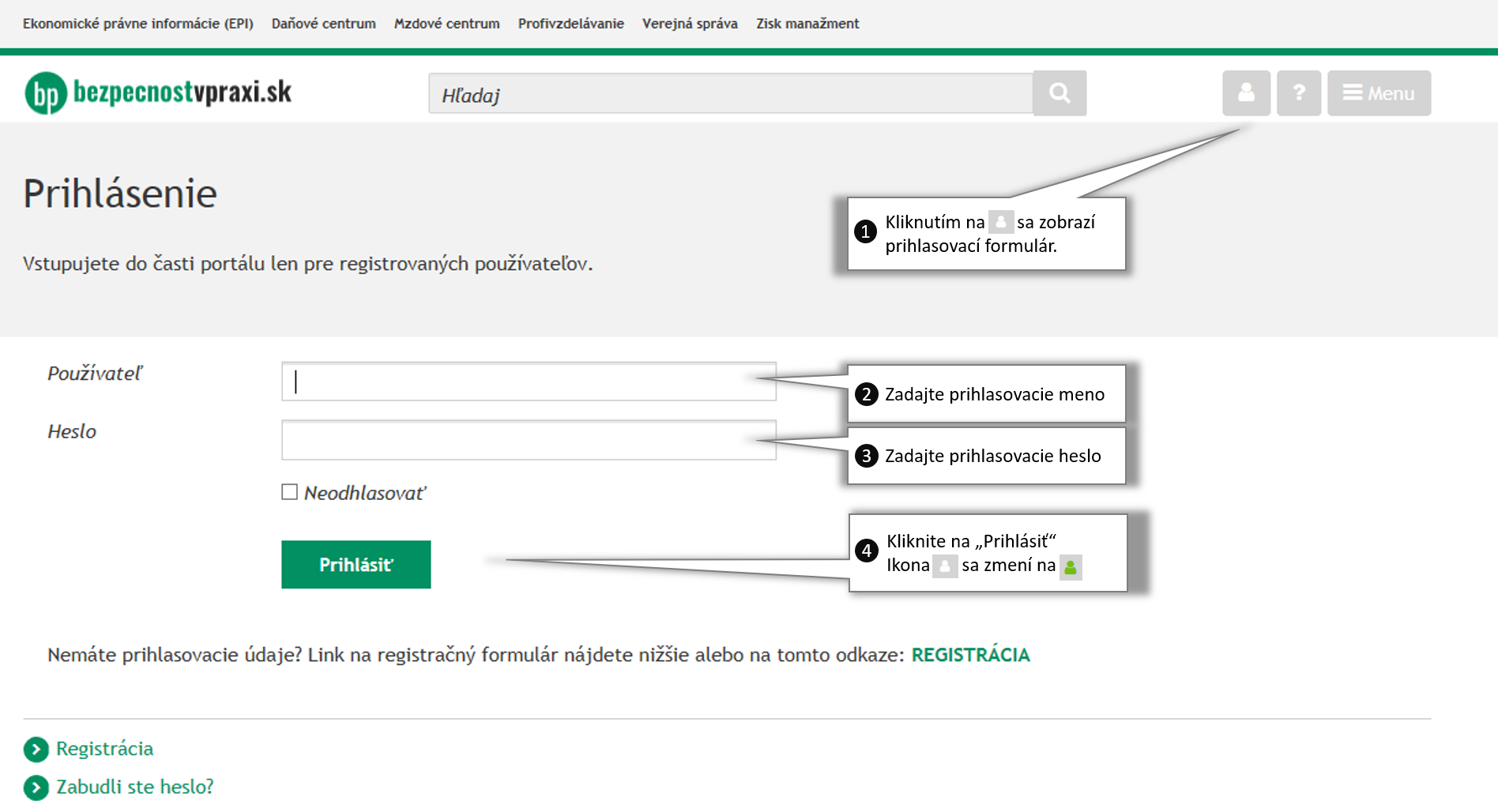Click the question mark help icon
The width and height of the screenshot is (1498, 812).
(x=1299, y=93)
